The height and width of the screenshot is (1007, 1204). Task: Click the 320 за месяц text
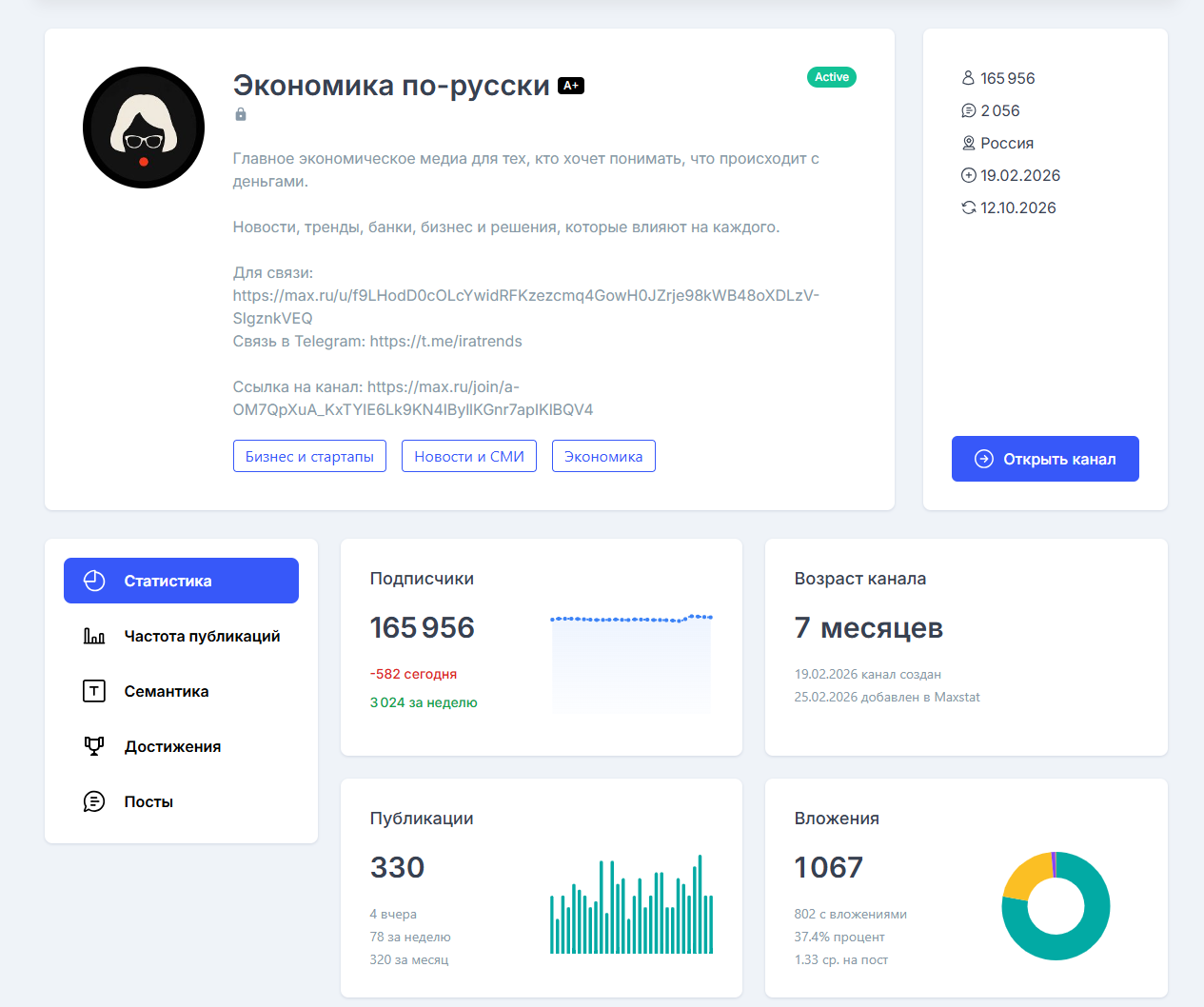409,959
